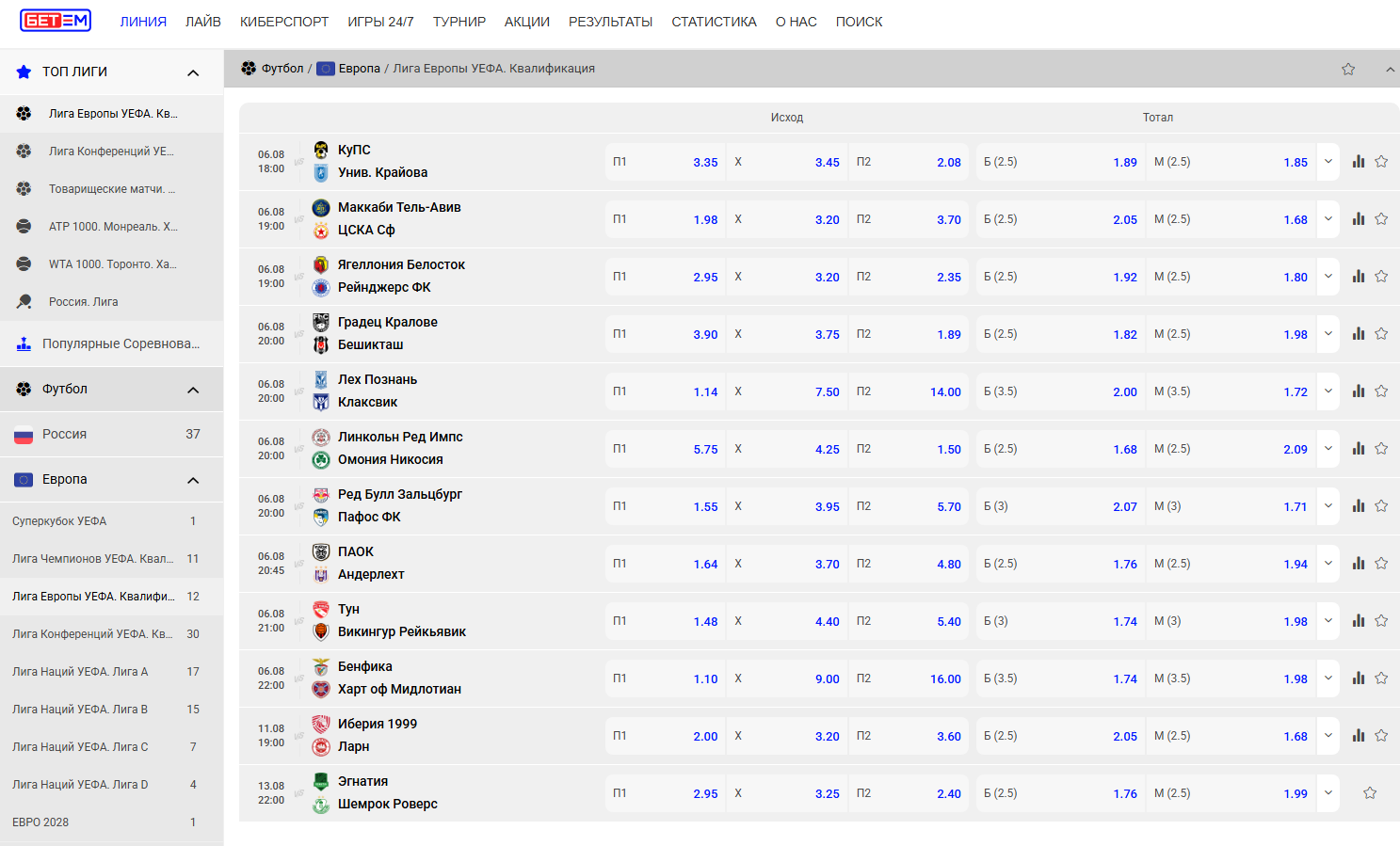The width and height of the screenshot is (1400, 846).
Task: Click the КуПС team crest
Action: pyautogui.click(x=321, y=150)
